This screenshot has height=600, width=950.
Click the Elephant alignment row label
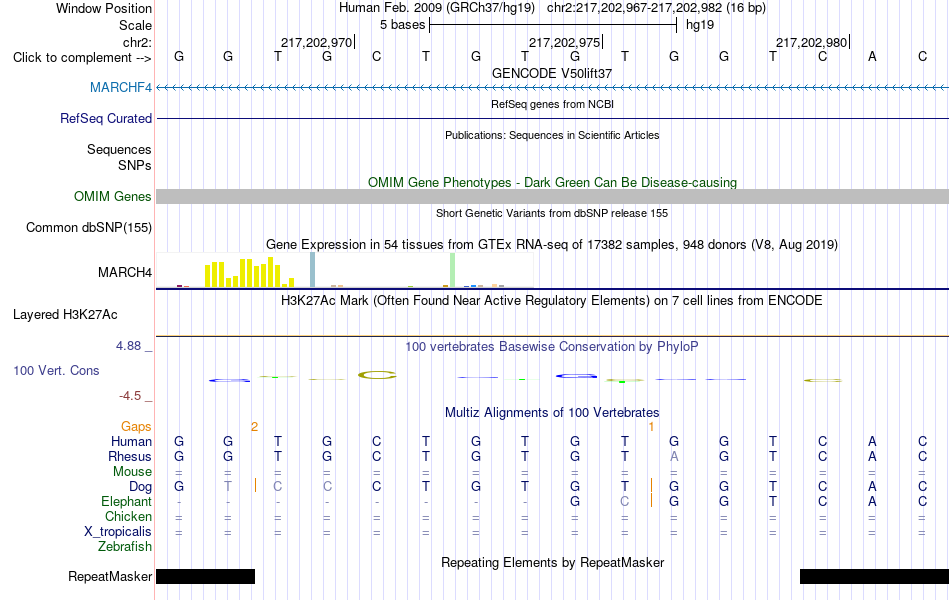point(127,501)
